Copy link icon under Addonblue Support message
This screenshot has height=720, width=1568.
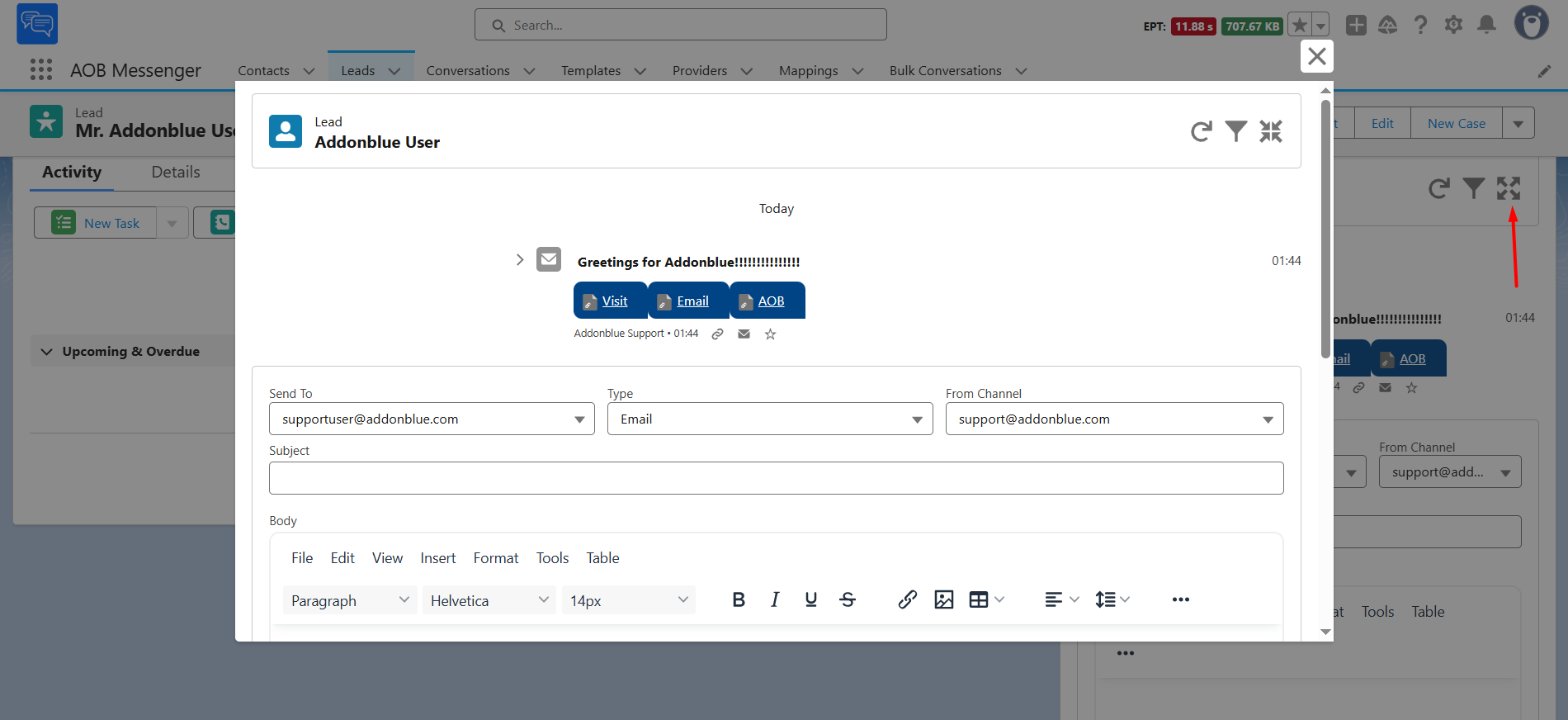[718, 334]
